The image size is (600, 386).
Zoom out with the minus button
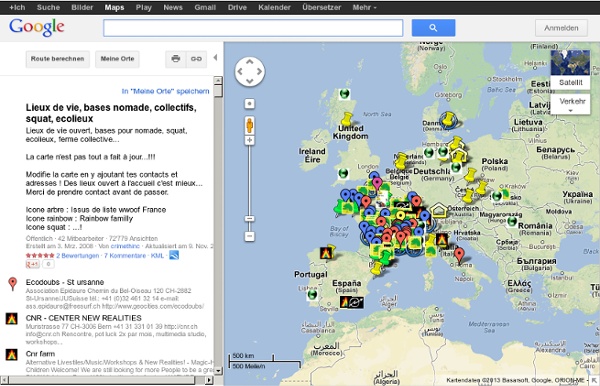pos(249,236)
